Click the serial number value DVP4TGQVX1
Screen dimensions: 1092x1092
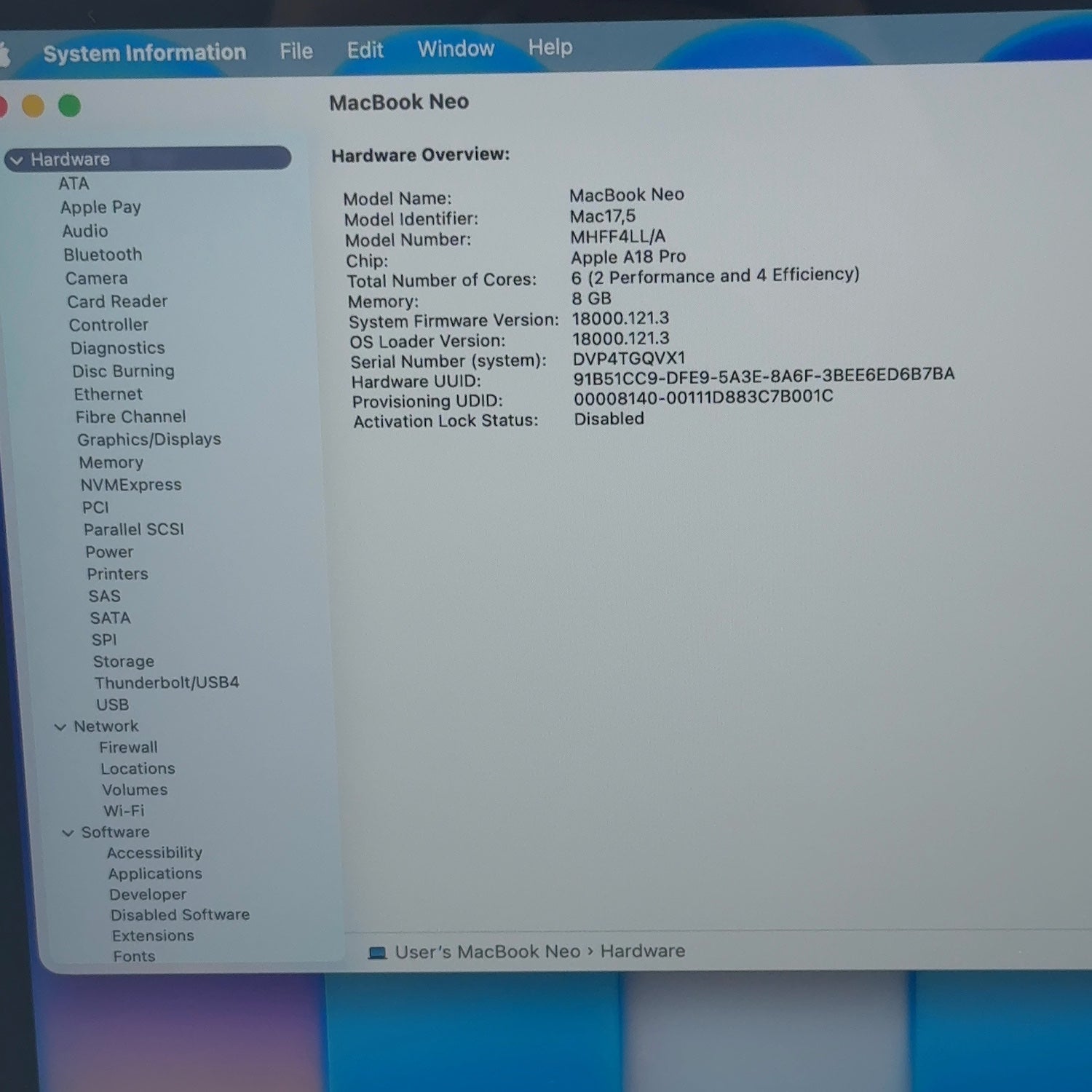click(629, 359)
